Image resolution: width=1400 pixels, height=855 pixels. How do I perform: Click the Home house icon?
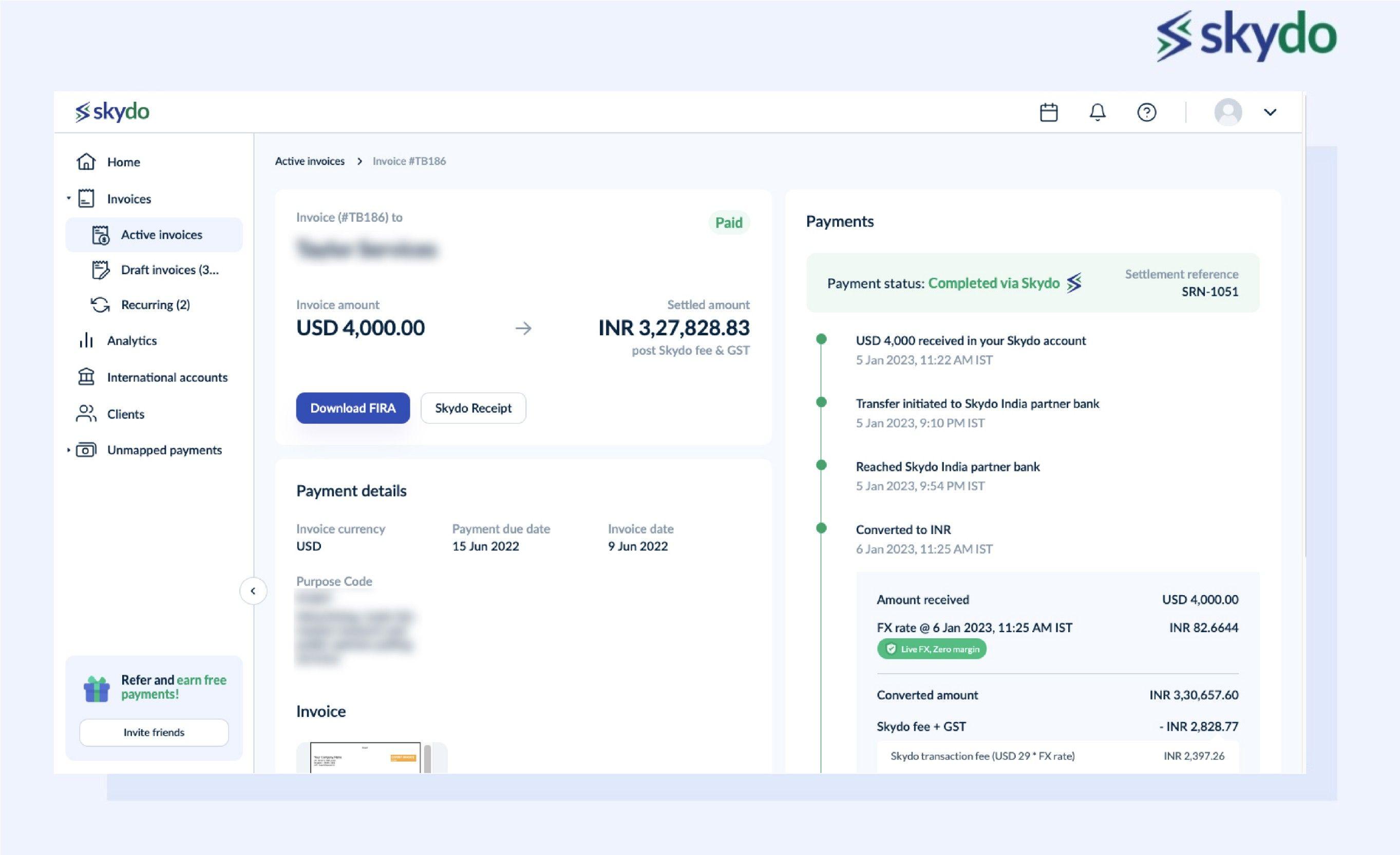(x=86, y=162)
